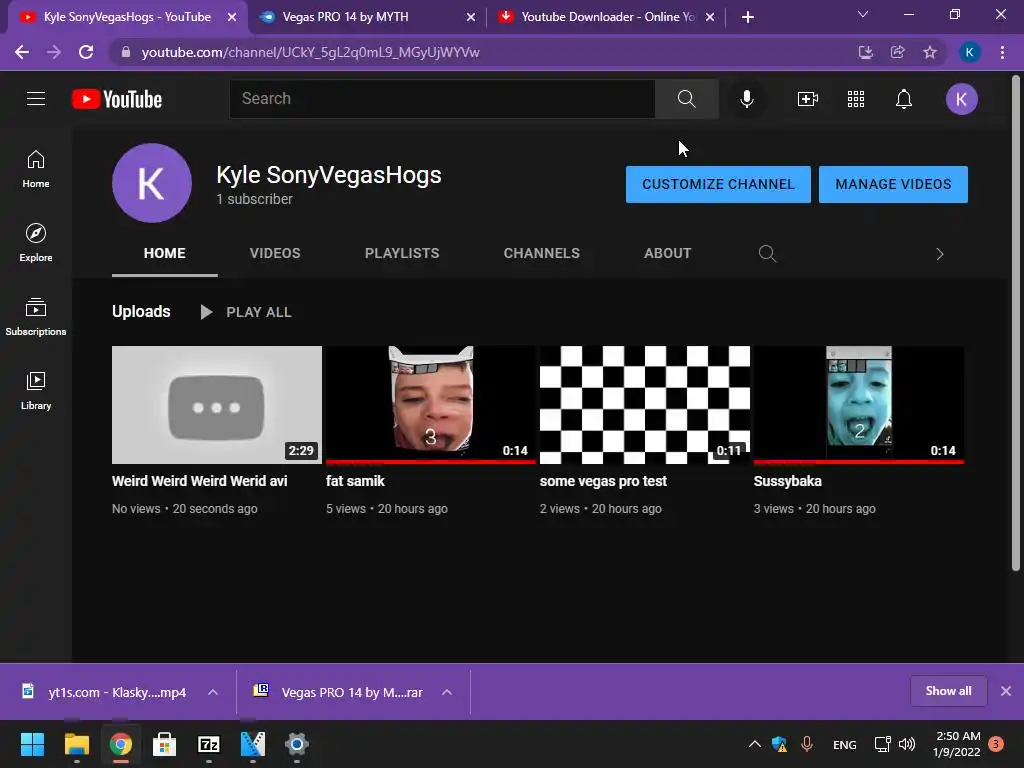Reload the page
This screenshot has height=768, width=1024.
click(86, 52)
